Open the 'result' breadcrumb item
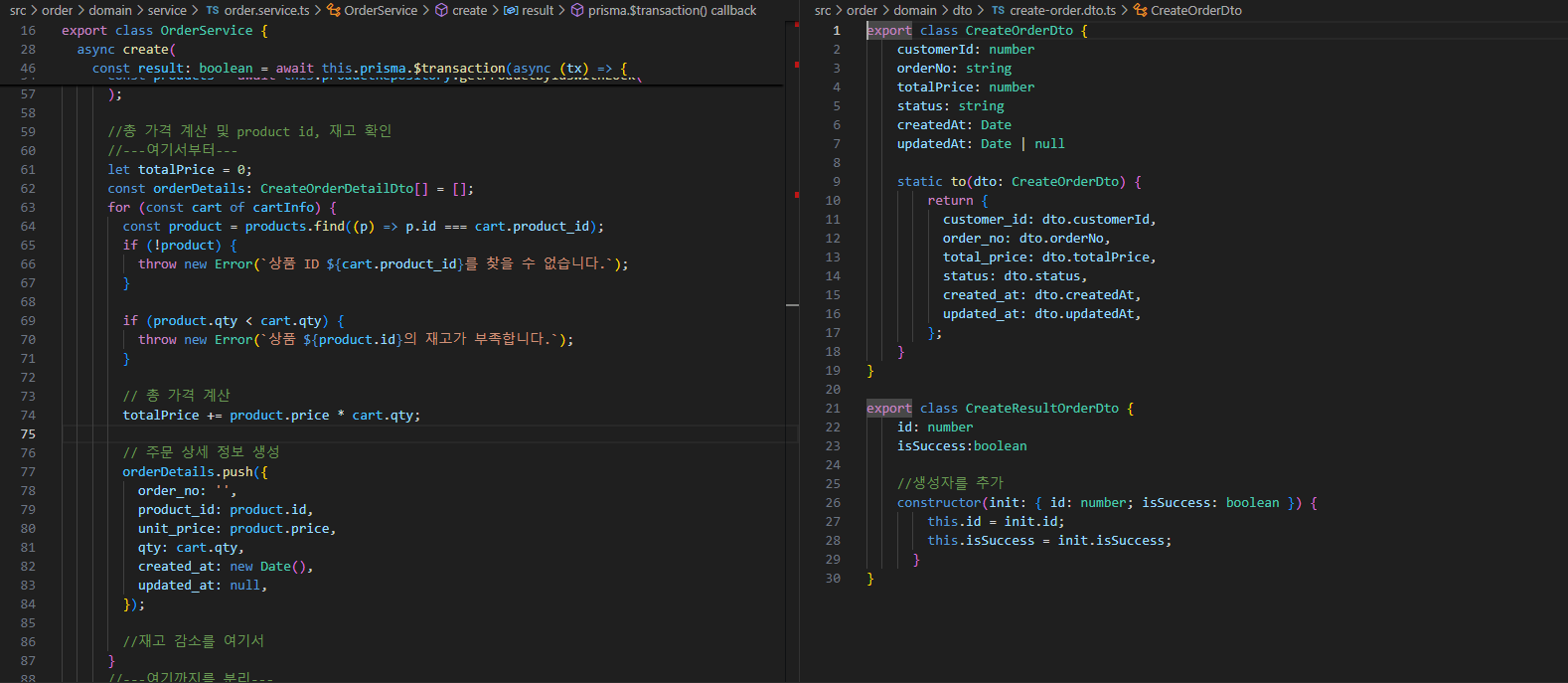The width and height of the screenshot is (1568, 683). click(538, 10)
